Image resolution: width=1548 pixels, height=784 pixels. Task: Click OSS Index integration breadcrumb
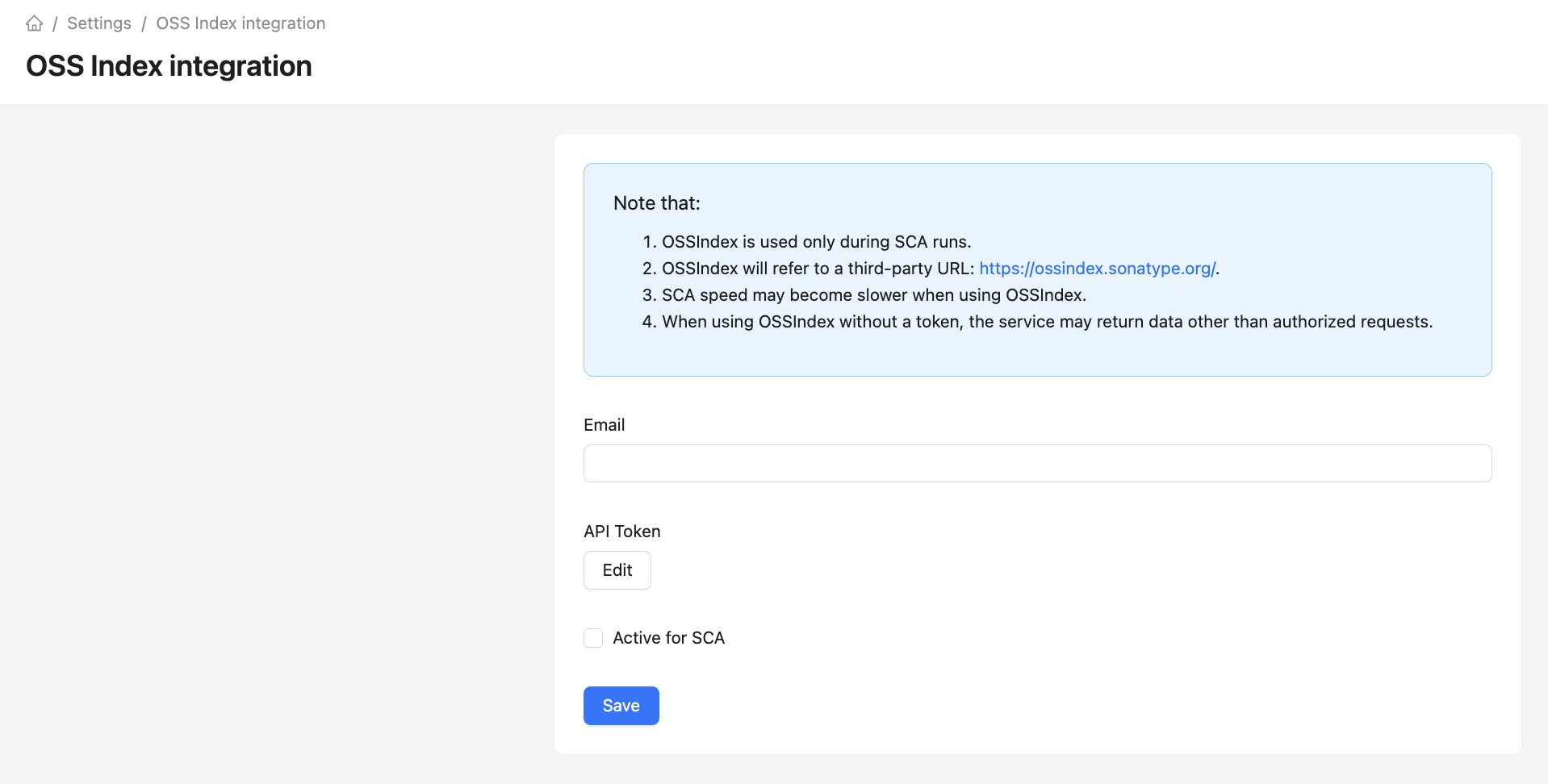pyautogui.click(x=241, y=23)
